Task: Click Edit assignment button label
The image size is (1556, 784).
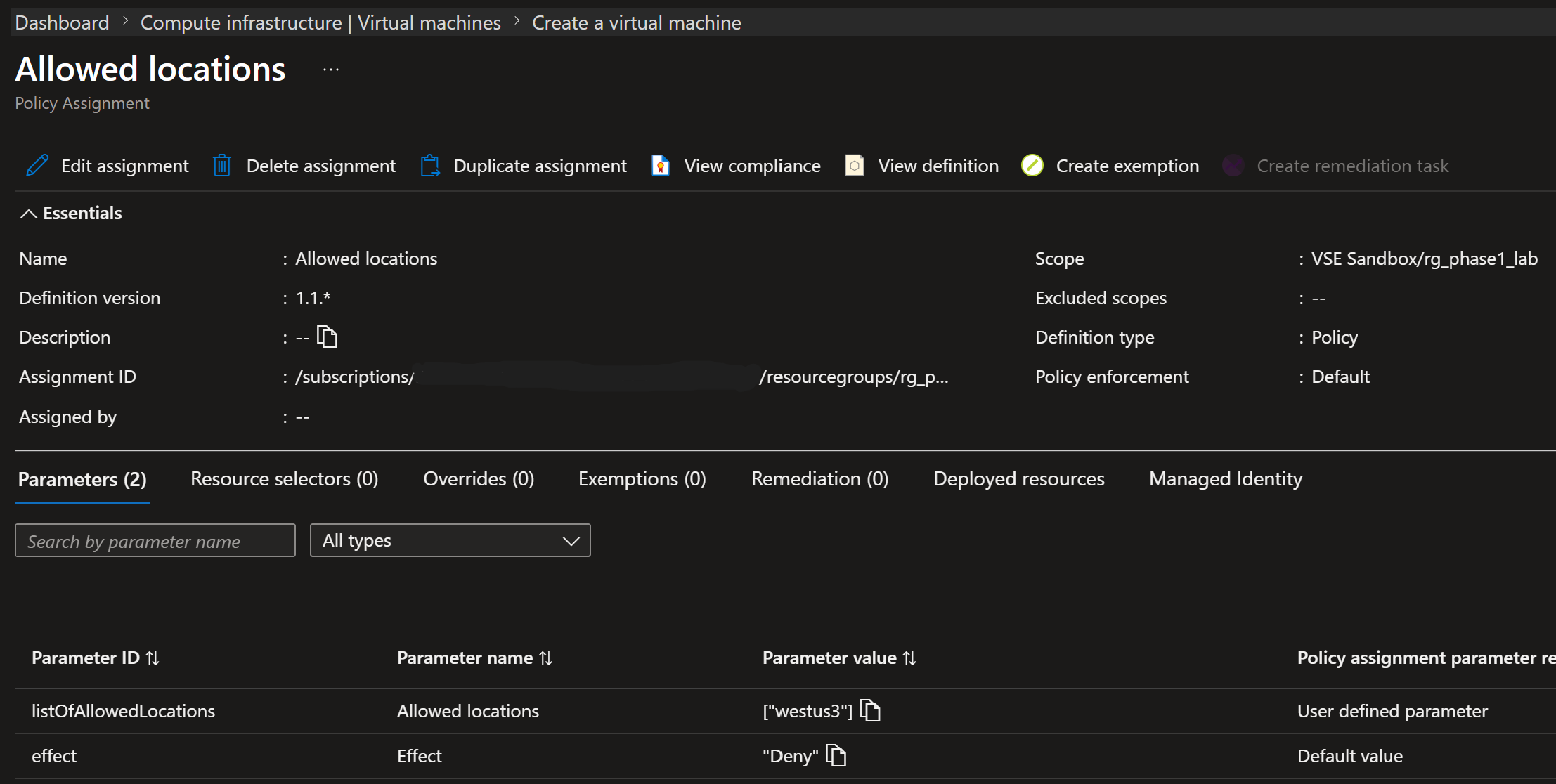Action: 125,166
